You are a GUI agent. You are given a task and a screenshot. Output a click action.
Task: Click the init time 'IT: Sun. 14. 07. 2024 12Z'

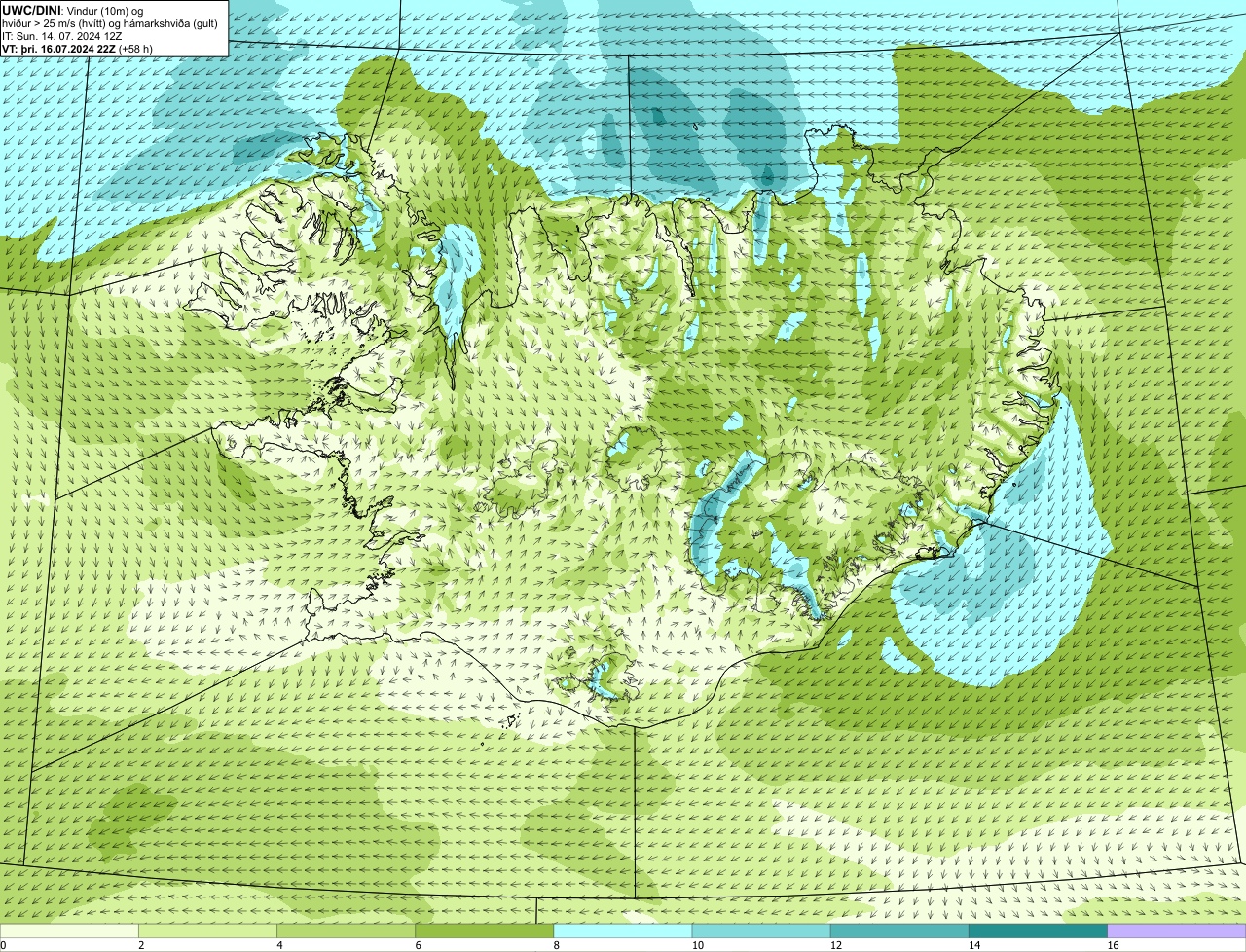tap(62, 36)
